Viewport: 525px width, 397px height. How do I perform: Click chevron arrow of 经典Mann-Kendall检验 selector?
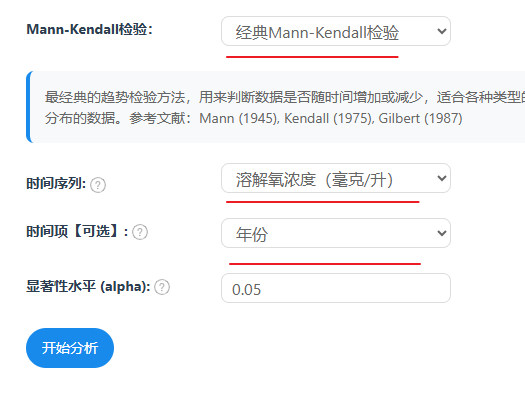click(x=442, y=31)
